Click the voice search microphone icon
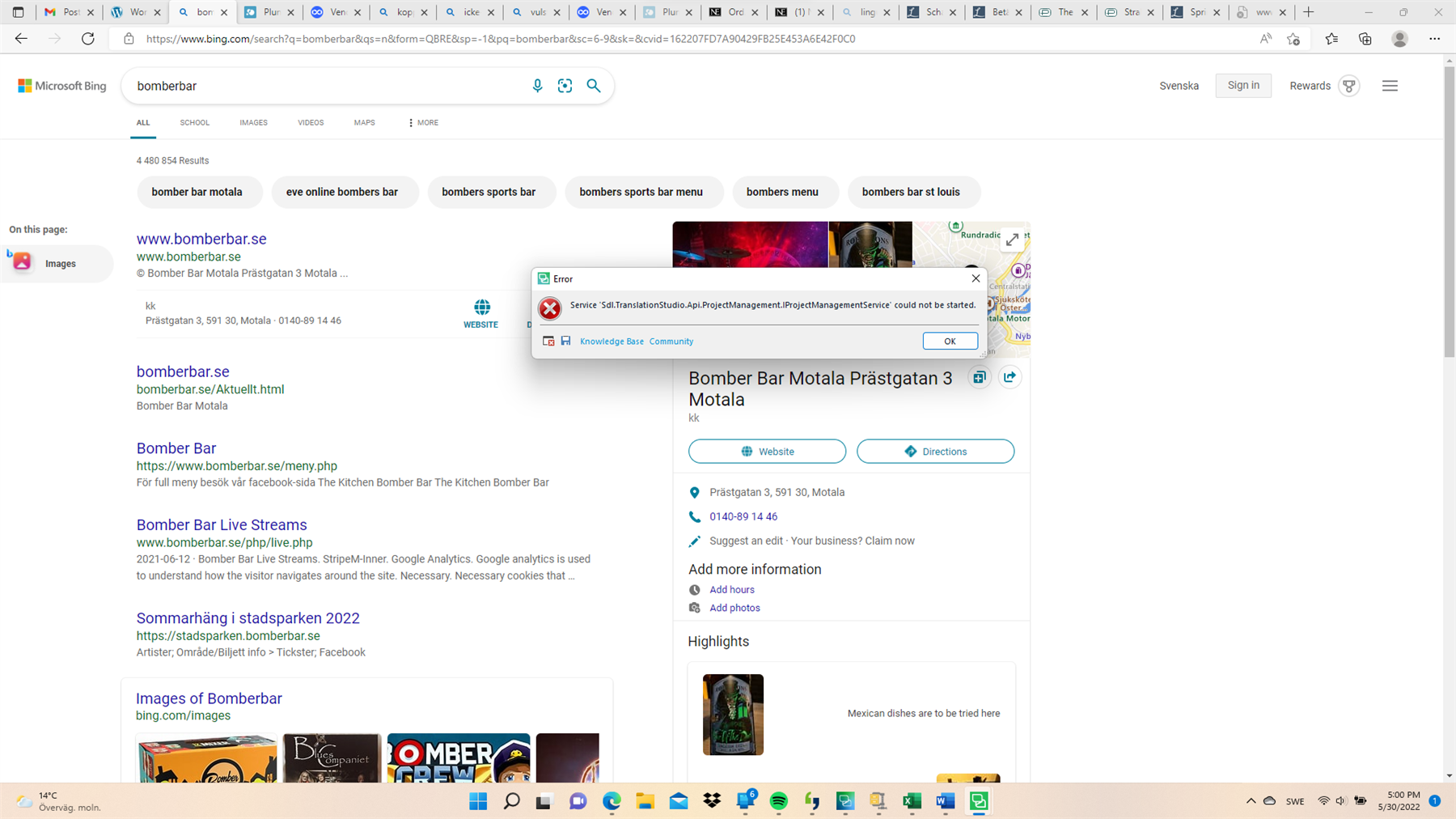The width and height of the screenshot is (1456, 819). [537, 86]
